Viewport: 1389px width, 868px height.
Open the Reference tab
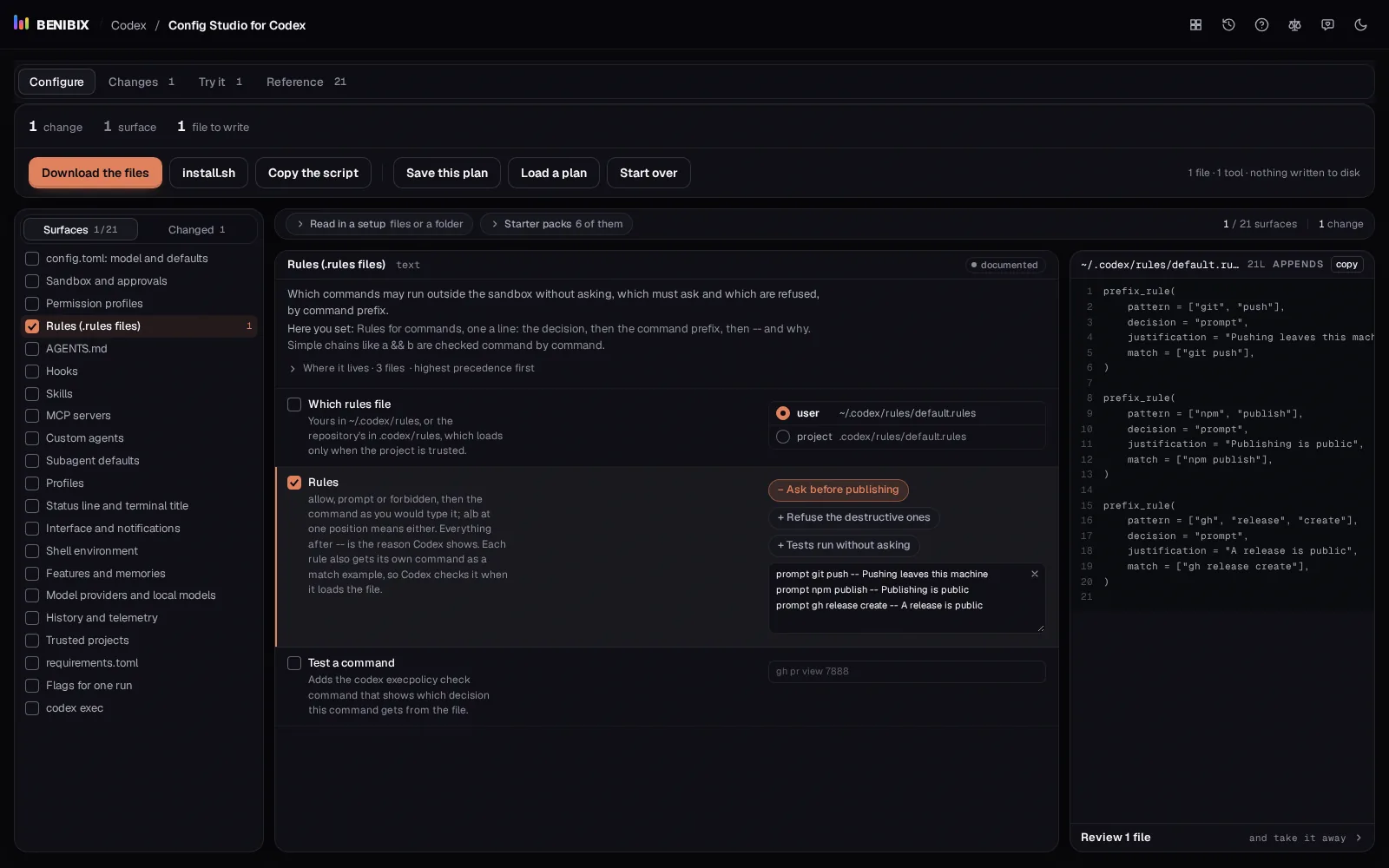(306, 82)
